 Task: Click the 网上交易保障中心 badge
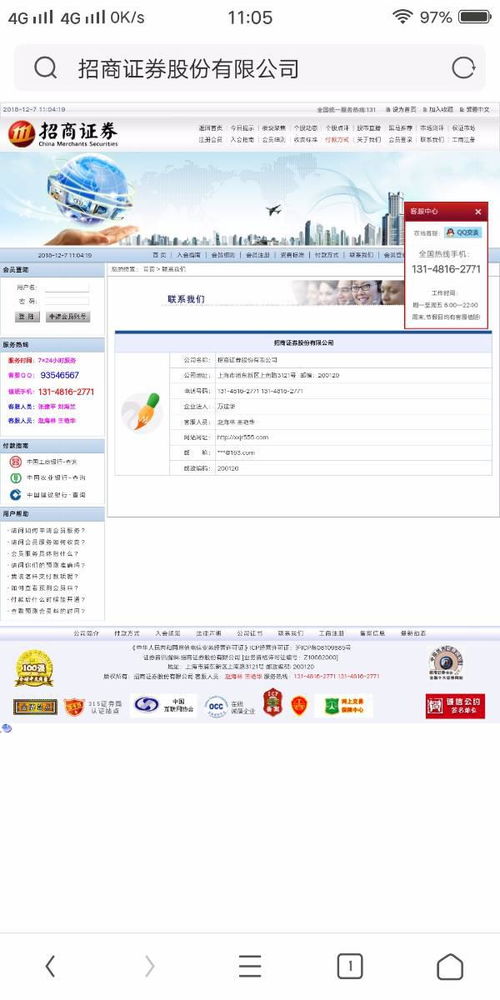click(344, 706)
